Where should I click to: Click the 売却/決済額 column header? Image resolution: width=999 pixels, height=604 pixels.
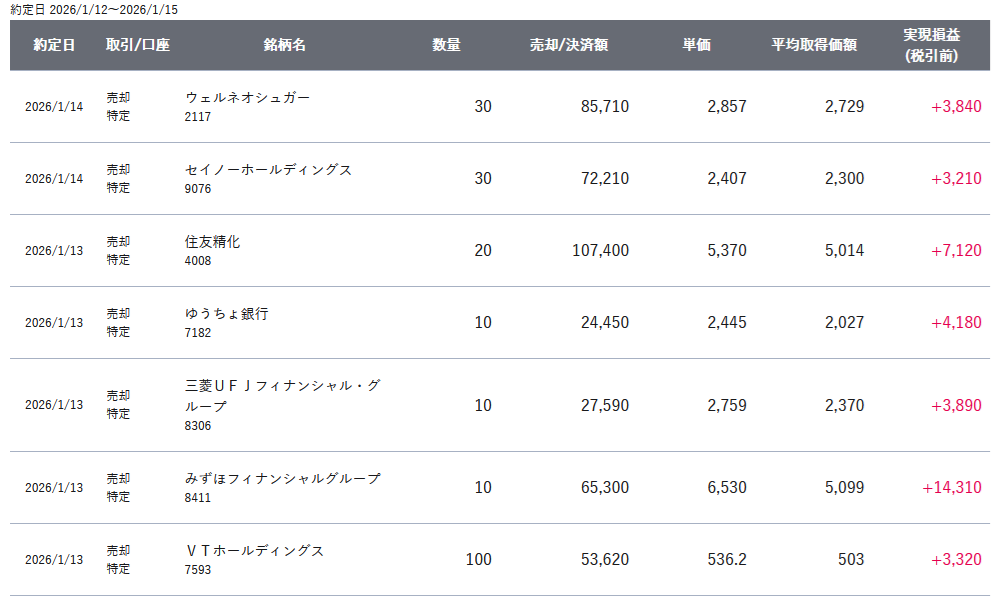[x=569, y=45]
